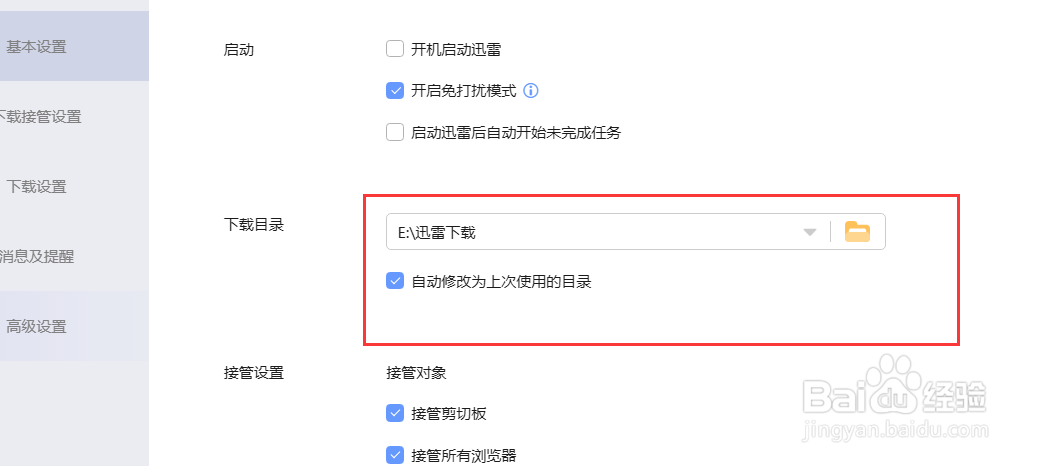Click the folder browse icon
Screen dimensions: 1046x466
[x=857, y=232]
